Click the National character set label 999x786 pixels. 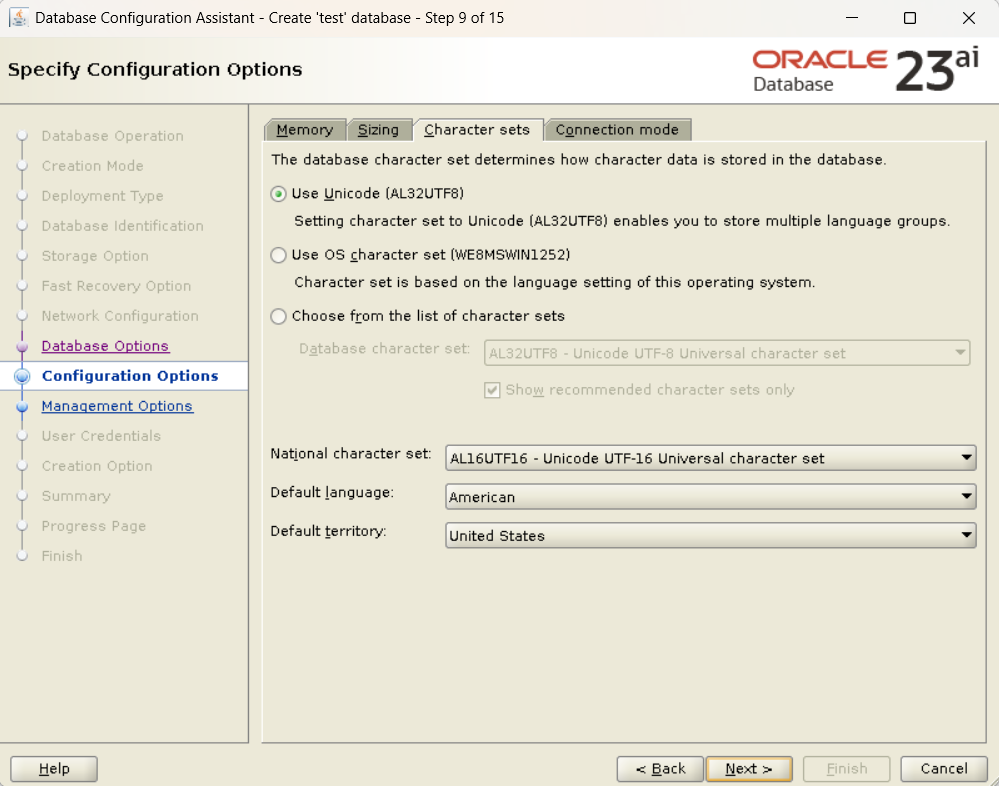click(350, 454)
